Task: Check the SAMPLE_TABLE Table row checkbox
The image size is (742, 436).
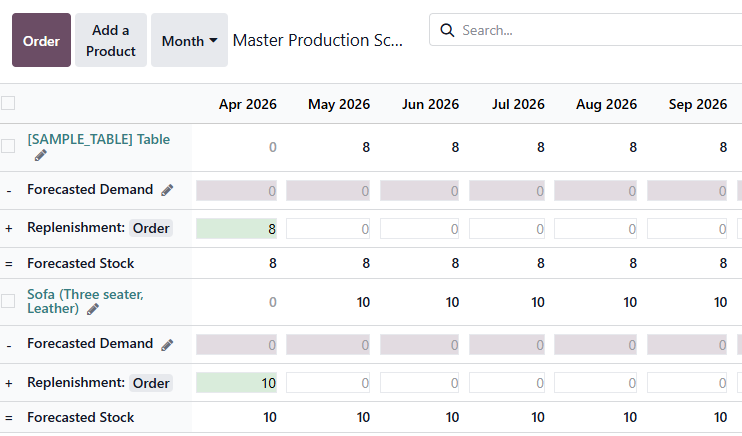Action: click(8, 146)
